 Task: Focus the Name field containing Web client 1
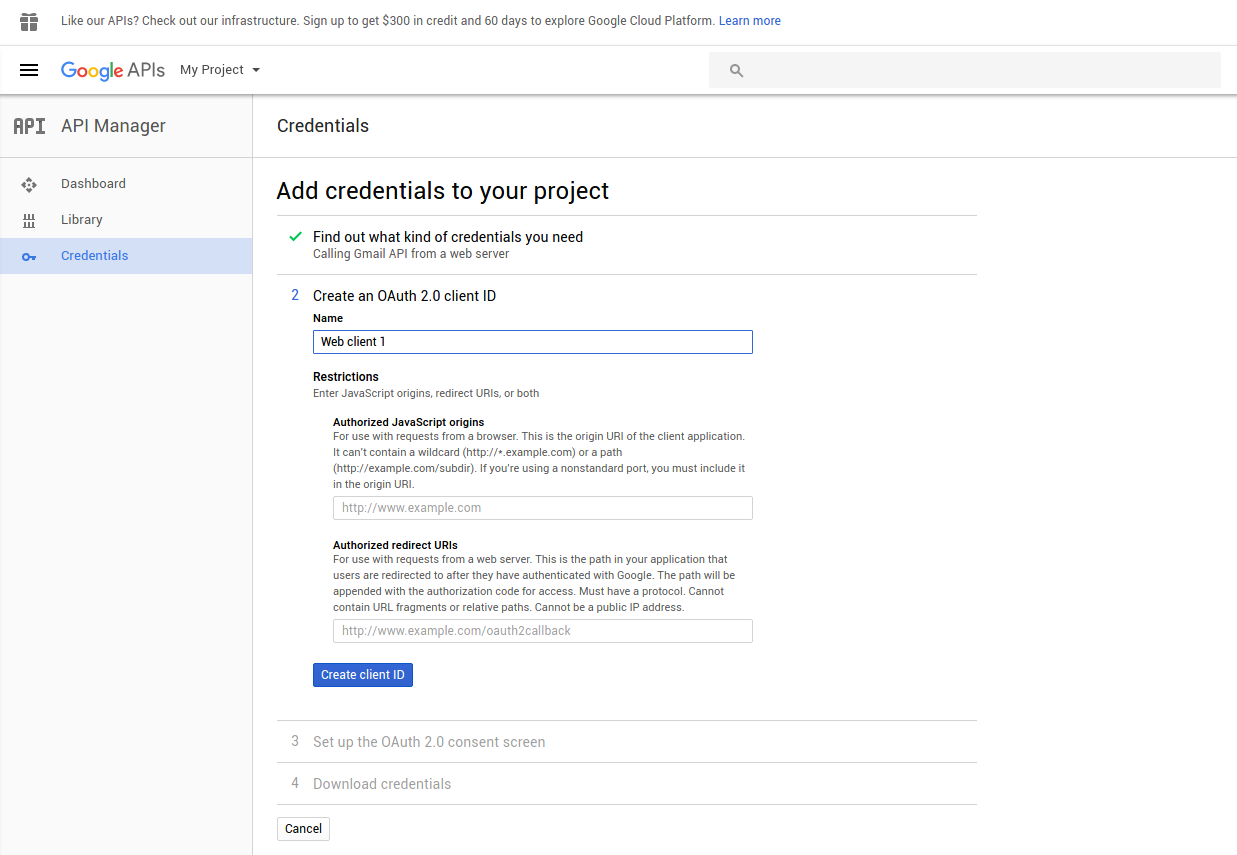point(532,342)
